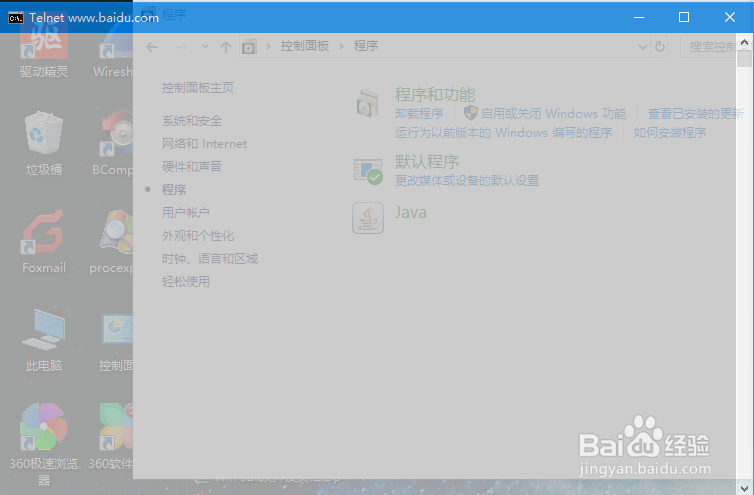Click the 卸载程序 link
Image resolution: width=754 pixels, height=495 pixels.
point(419,114)
